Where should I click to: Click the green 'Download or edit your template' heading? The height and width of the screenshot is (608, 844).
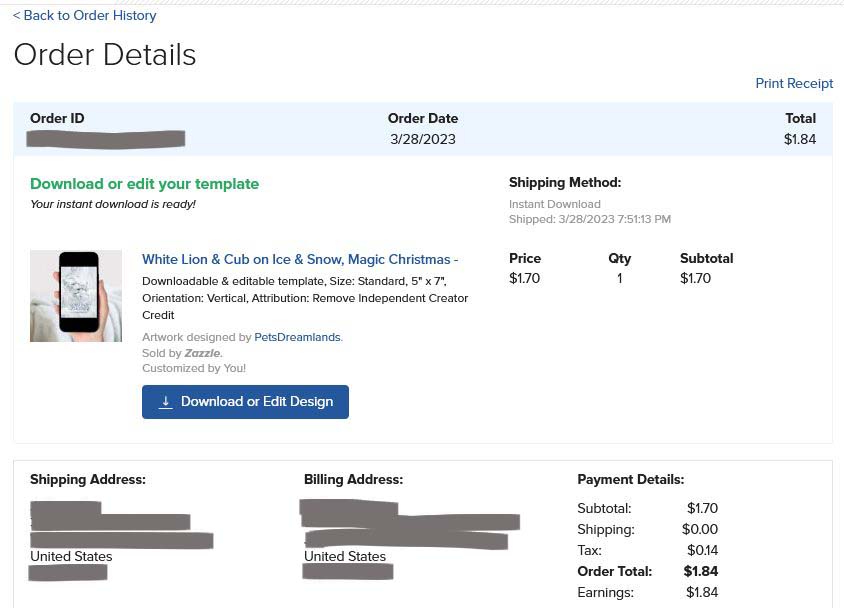[144, 184]
